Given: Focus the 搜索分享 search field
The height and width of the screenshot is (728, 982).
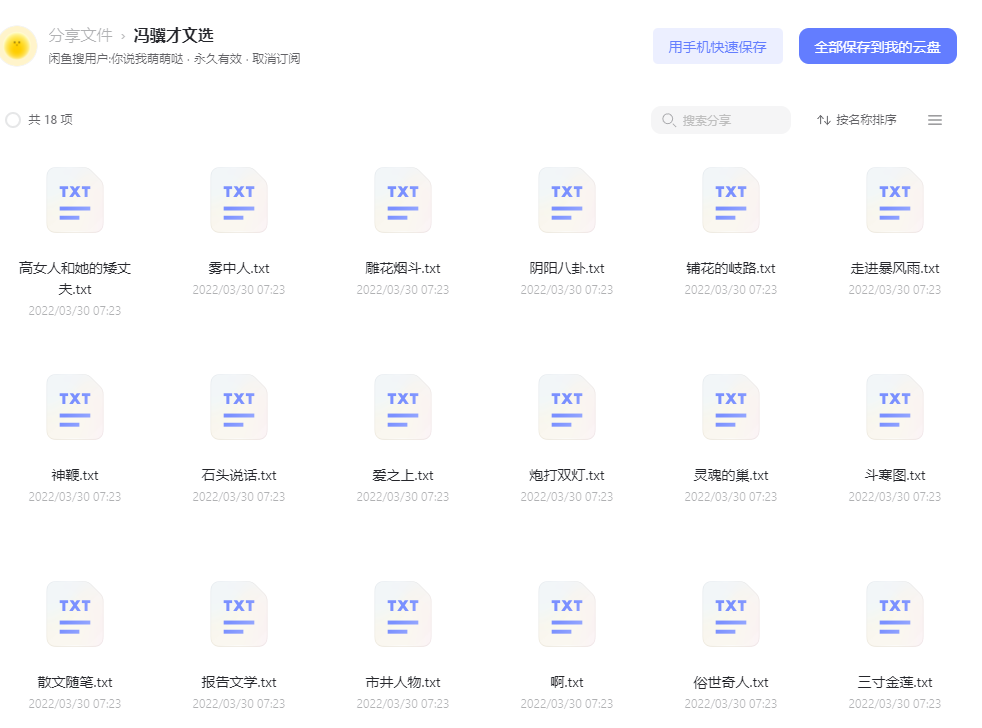Looking at the screenshot, I should click(721, 120).
